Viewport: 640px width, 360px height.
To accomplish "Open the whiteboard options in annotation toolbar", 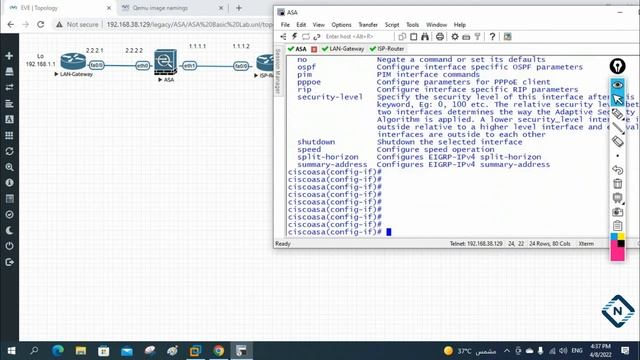I will pos(618,198).
